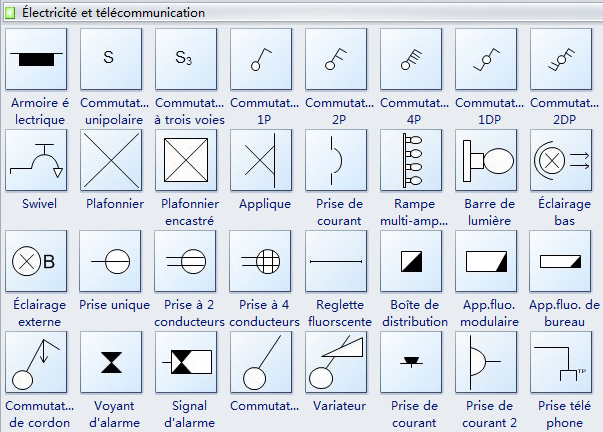Viewport: 603px width, 432px height.
Task: Select the Boîte de distribution symbol
Action: (x=410, y=261)
